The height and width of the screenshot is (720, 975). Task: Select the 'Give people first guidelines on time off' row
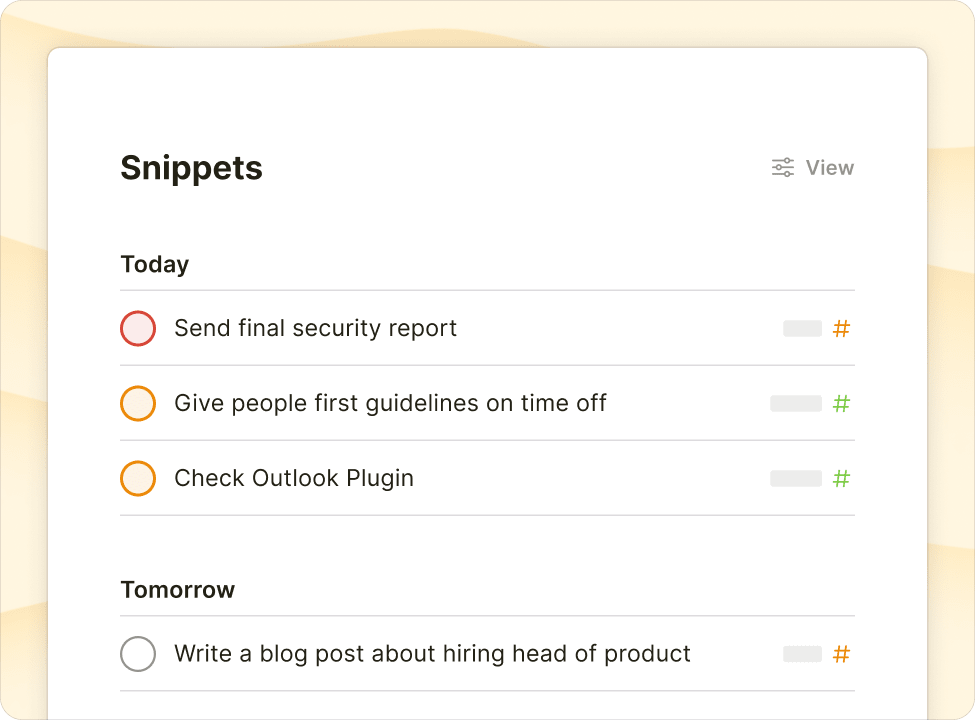click(x=390, y=403)
